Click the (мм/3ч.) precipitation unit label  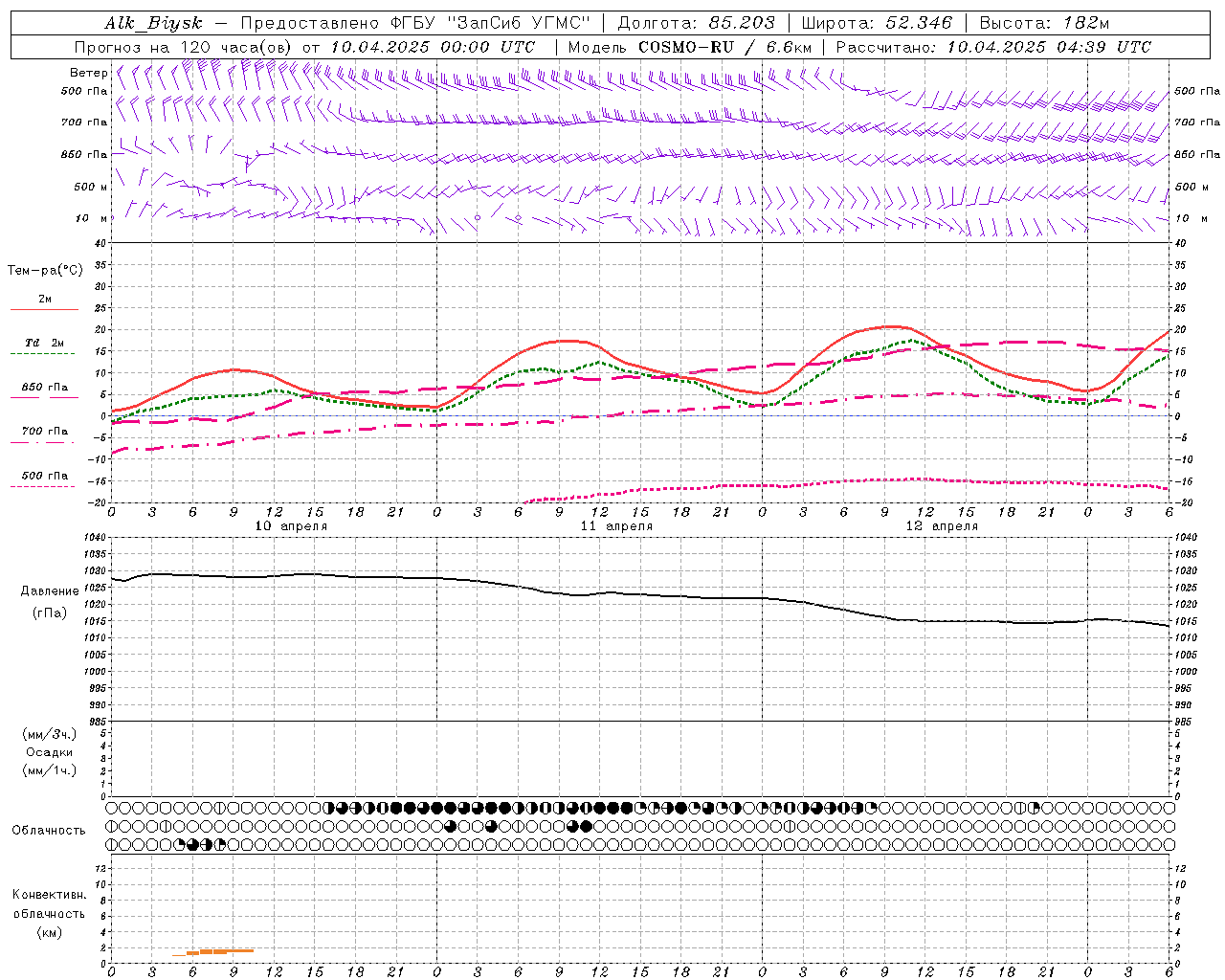[50, 734]
